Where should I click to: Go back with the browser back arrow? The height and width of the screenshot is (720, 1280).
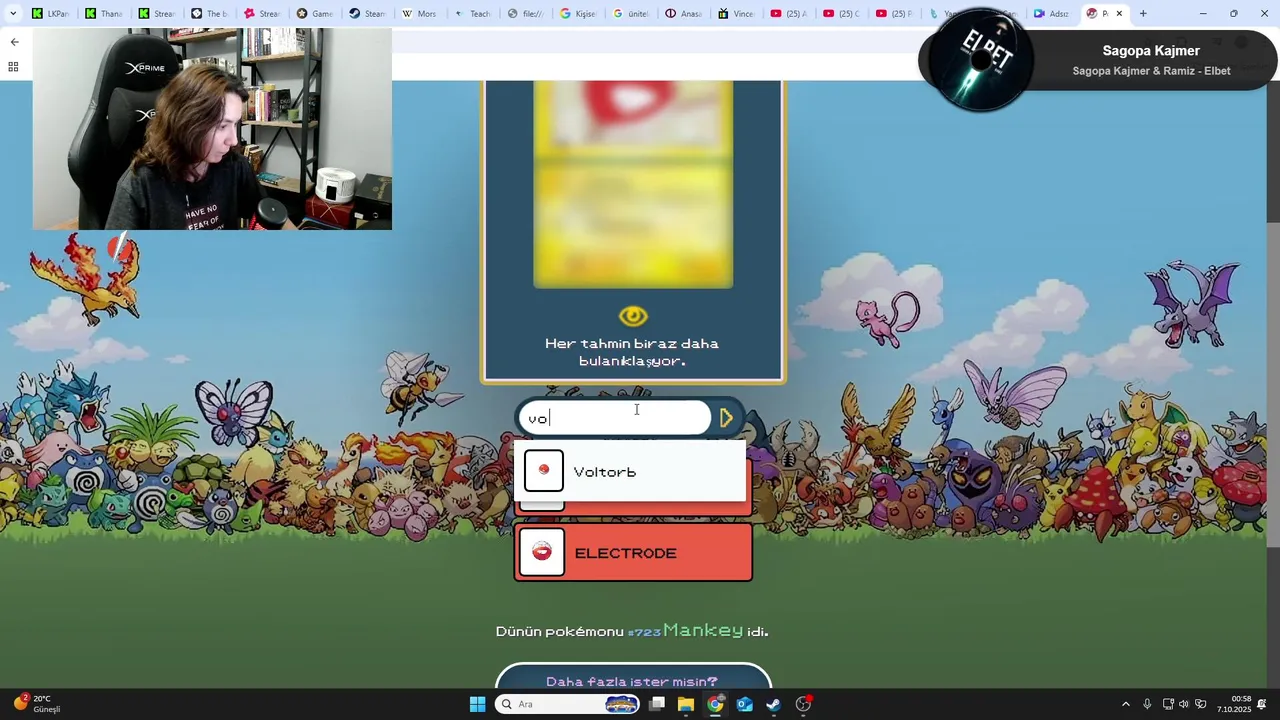[x=14, y=42]
